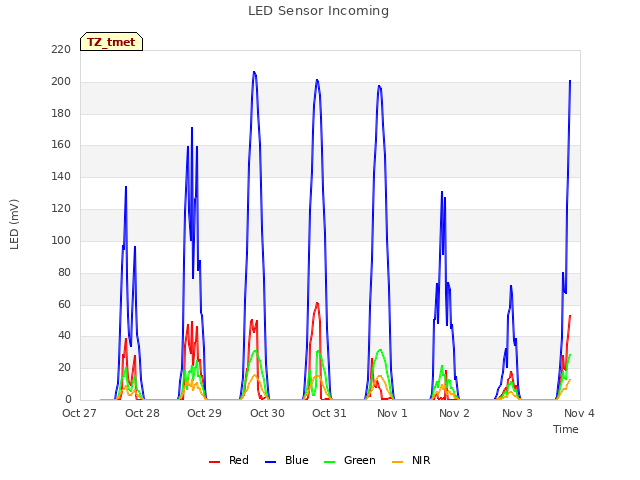Click the 'Oct 27' x-axis tick label
The image size is (640, 480).
point(79,413)
